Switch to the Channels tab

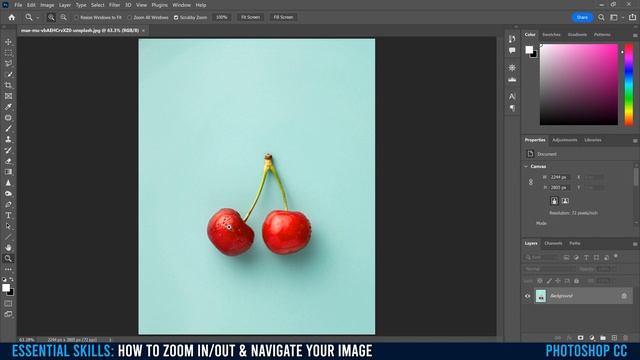click(x=553, y=243)
